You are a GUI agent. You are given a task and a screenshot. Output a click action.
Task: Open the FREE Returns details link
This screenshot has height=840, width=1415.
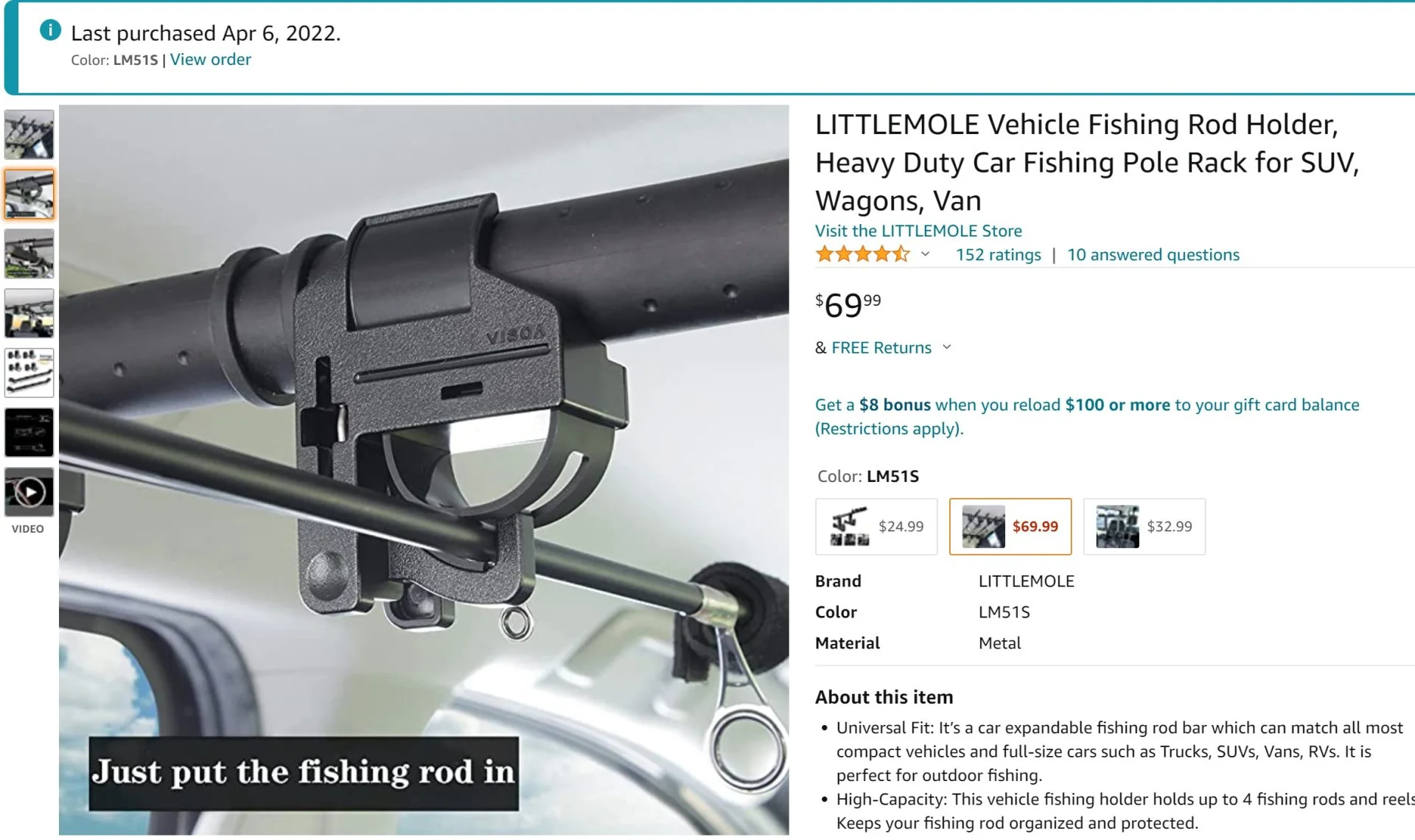point(881,348)
